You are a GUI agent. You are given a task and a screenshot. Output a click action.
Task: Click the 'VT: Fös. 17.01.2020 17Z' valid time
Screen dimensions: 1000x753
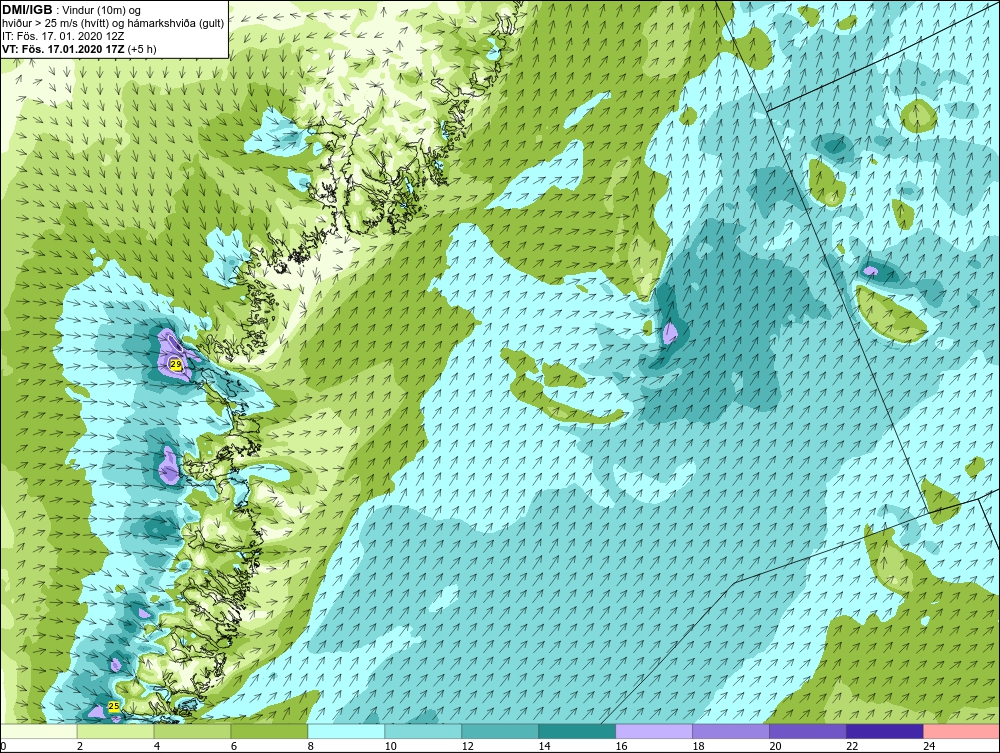[x=64, y=49]
